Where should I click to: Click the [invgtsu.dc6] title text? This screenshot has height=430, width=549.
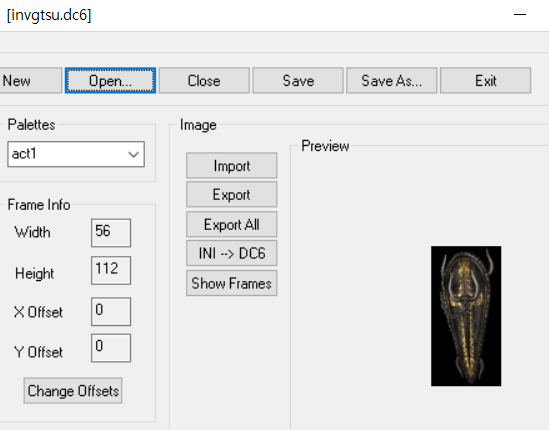(x=49, y=15)
